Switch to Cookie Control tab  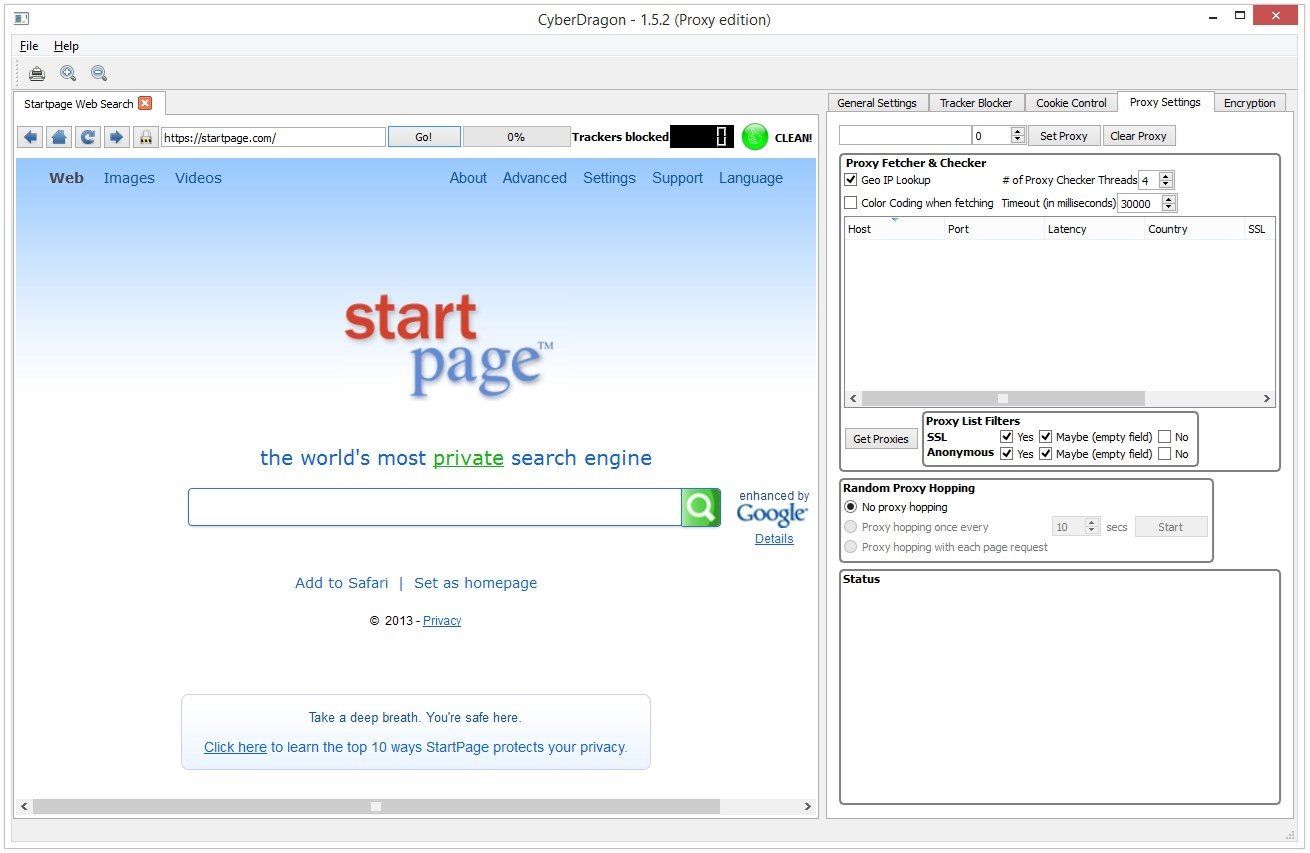1071,103
